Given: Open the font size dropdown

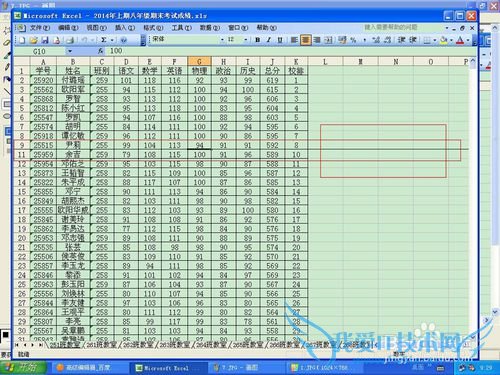Looking at the screenshot, I should (246, 40).
